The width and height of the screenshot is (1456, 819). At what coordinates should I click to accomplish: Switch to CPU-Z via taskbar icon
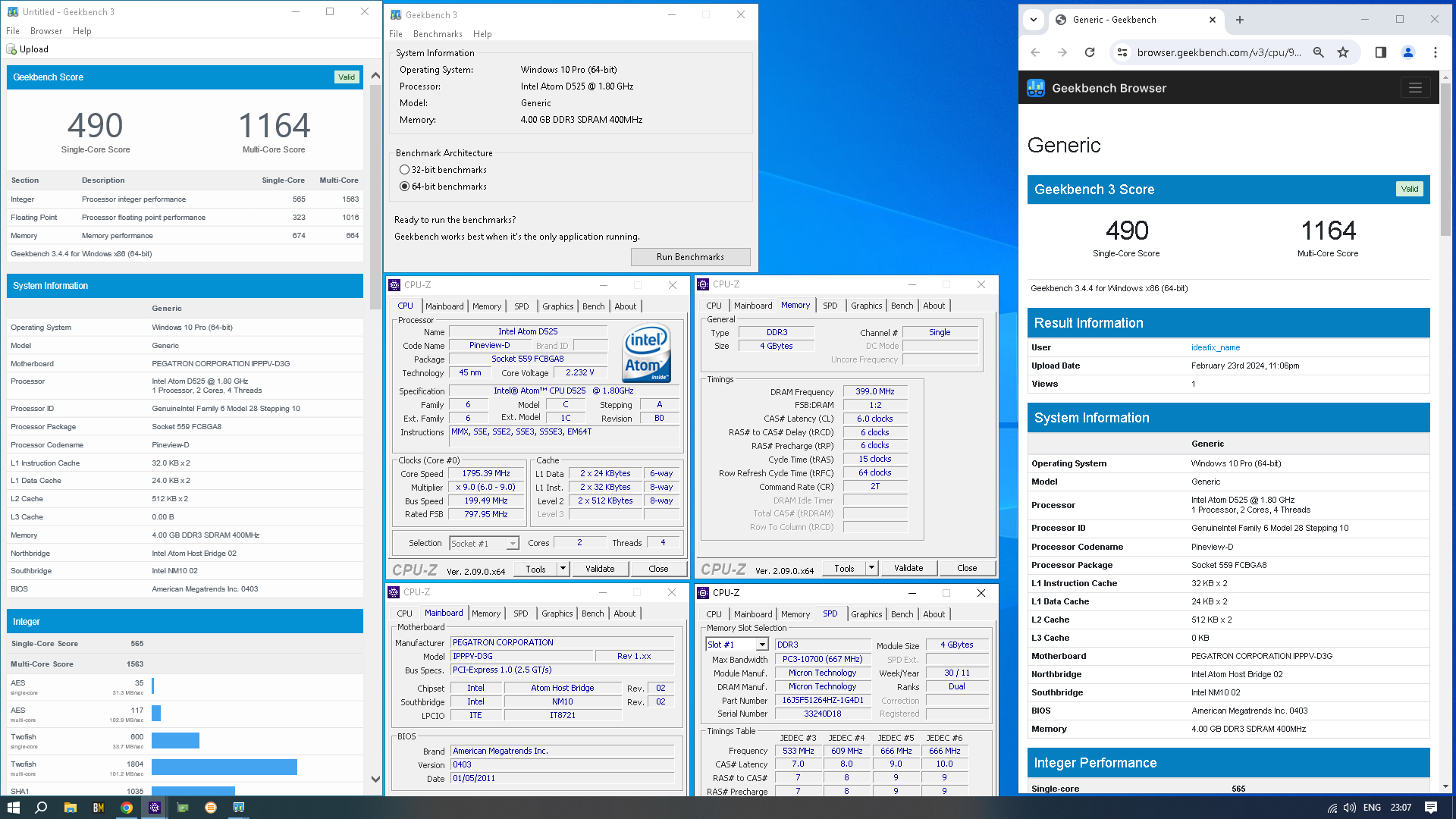click(x=155, y=808)
